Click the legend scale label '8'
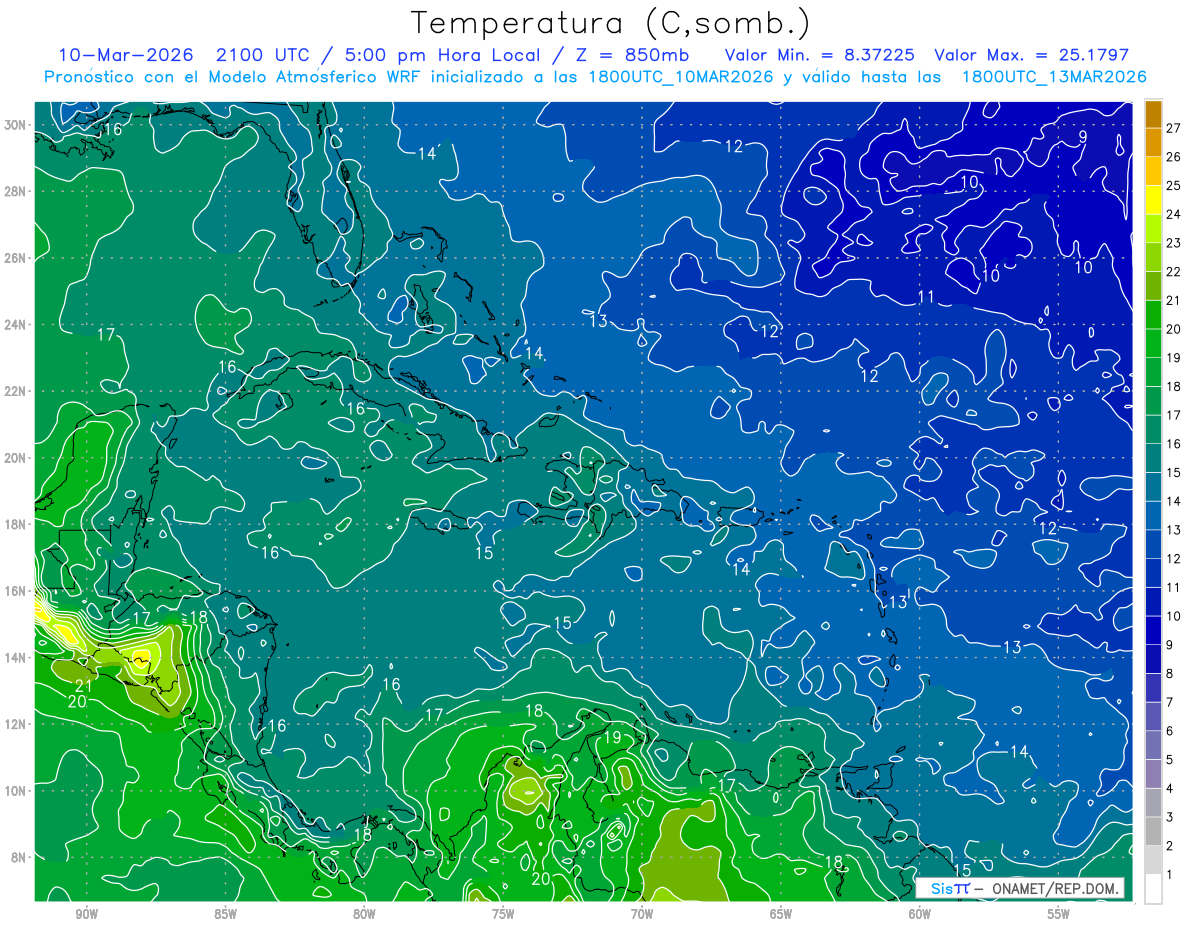The image size is (1200, 927). click(1170, 674)
